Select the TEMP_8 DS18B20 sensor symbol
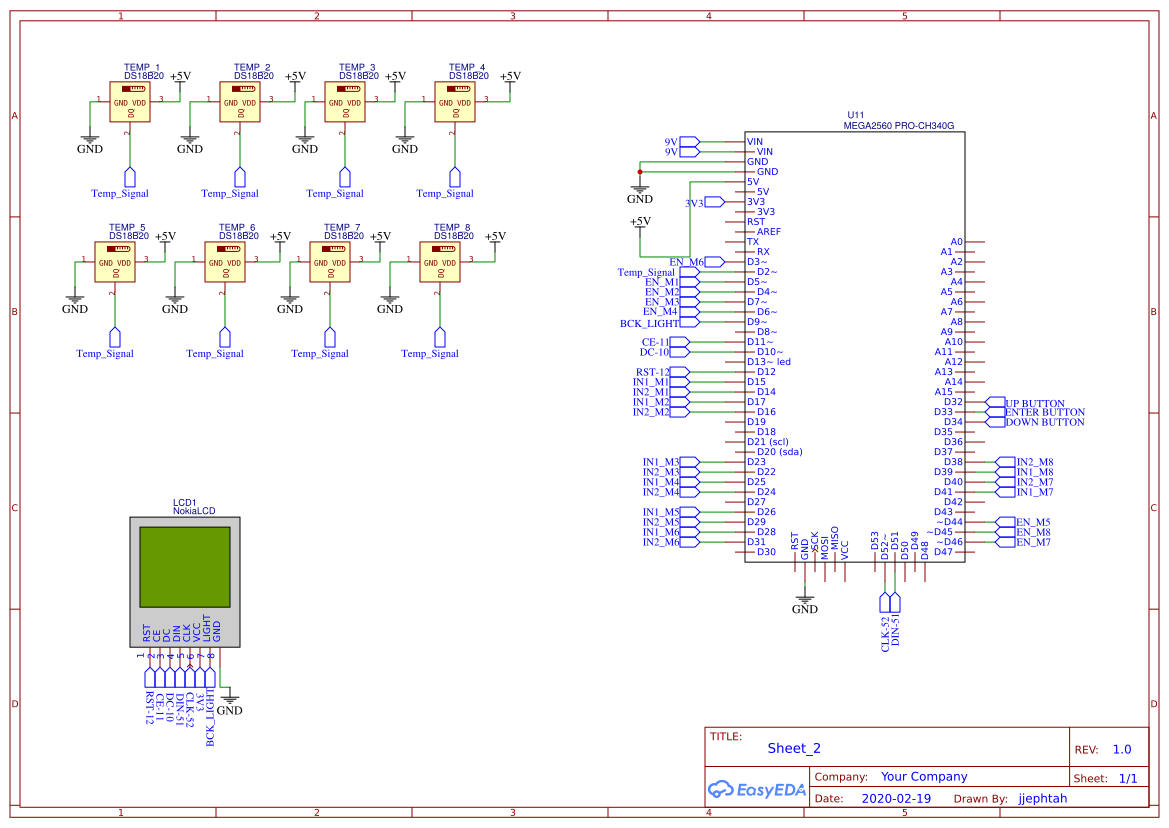 [440, 262]
